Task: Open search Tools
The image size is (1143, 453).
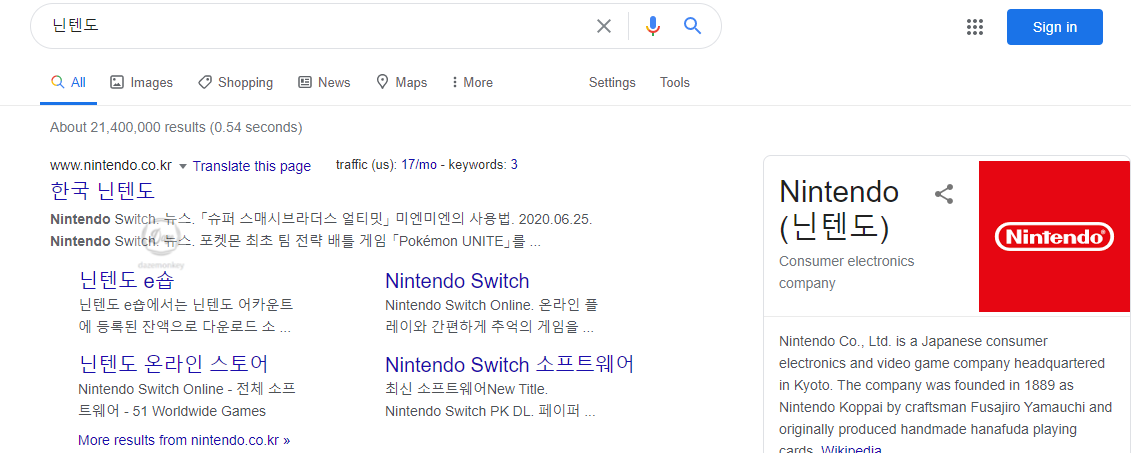Action: tap(675, 82)
